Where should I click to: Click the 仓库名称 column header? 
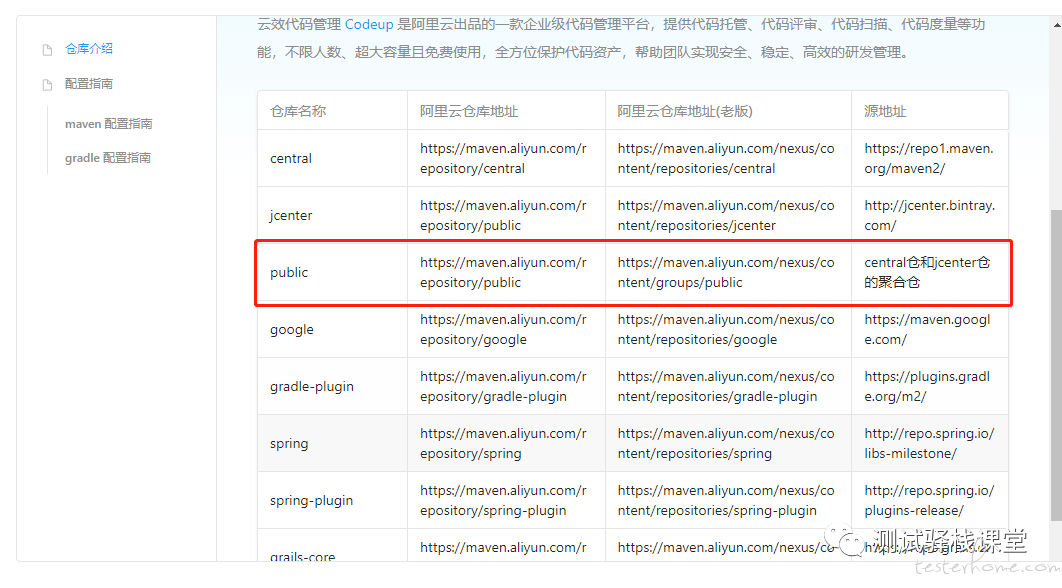[x=298, y=111]
